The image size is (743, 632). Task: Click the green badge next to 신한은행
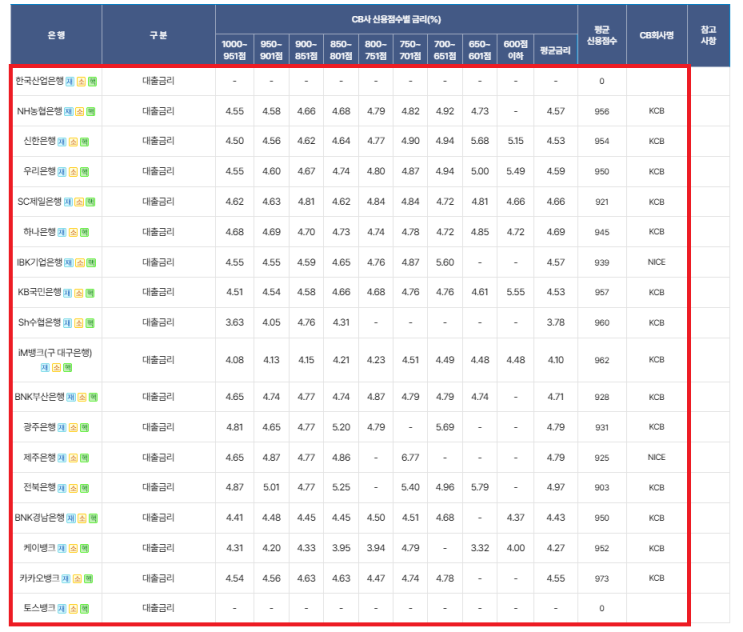(x=84, y=142)
